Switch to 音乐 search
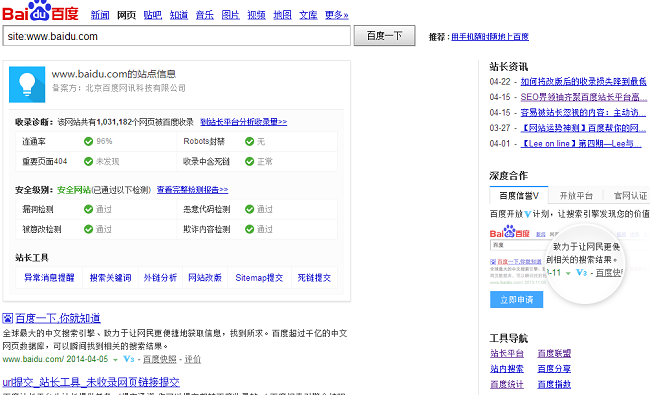The image size is (650, 395). coord(205,15)
